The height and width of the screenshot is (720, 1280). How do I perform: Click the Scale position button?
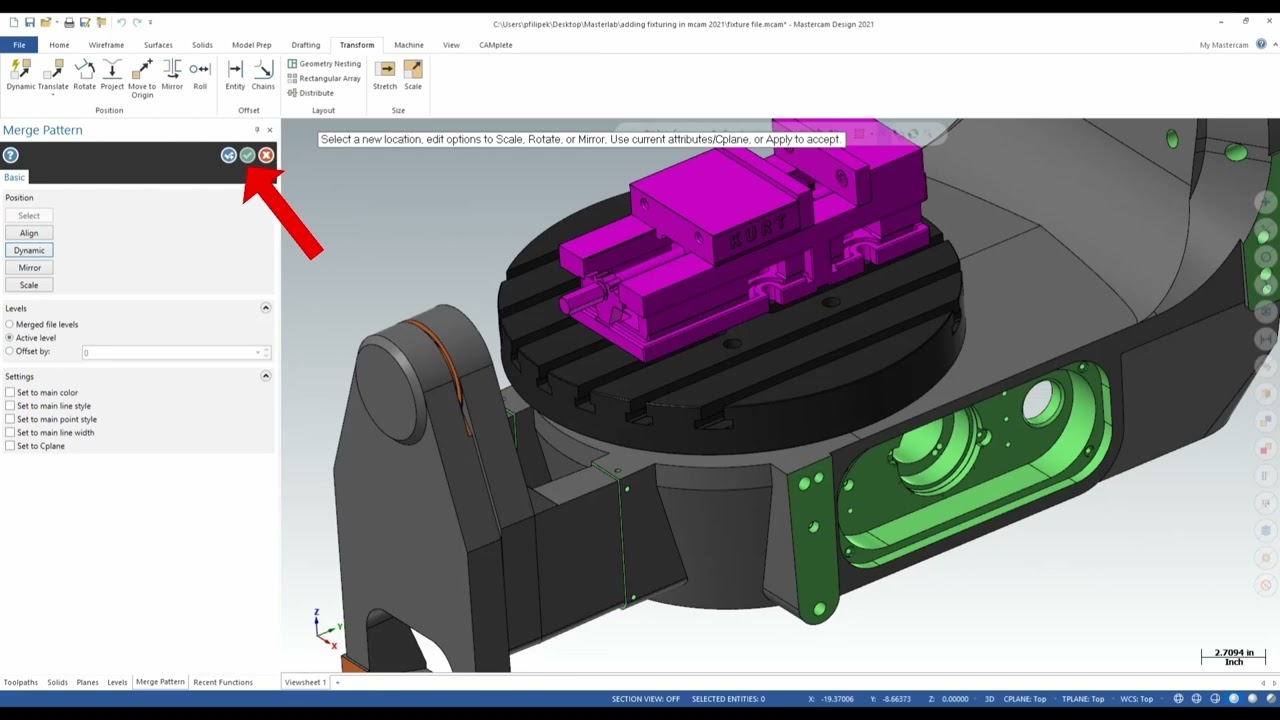(x=29, y=285)
